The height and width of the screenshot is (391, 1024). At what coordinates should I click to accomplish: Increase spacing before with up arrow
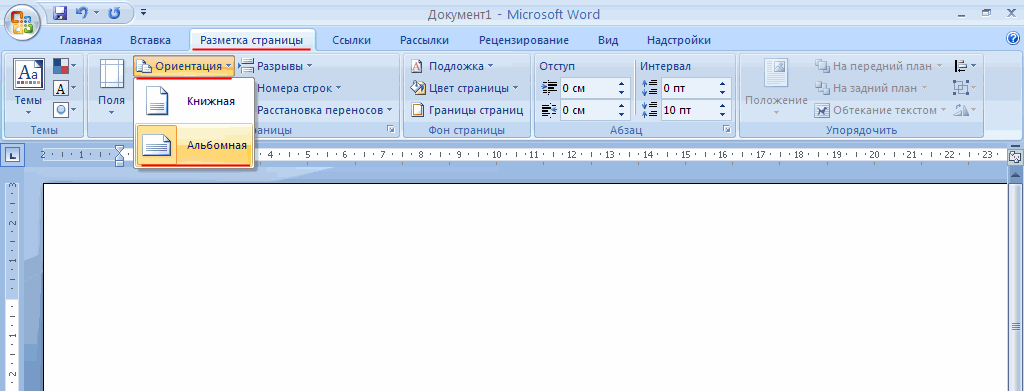point(722,84)
